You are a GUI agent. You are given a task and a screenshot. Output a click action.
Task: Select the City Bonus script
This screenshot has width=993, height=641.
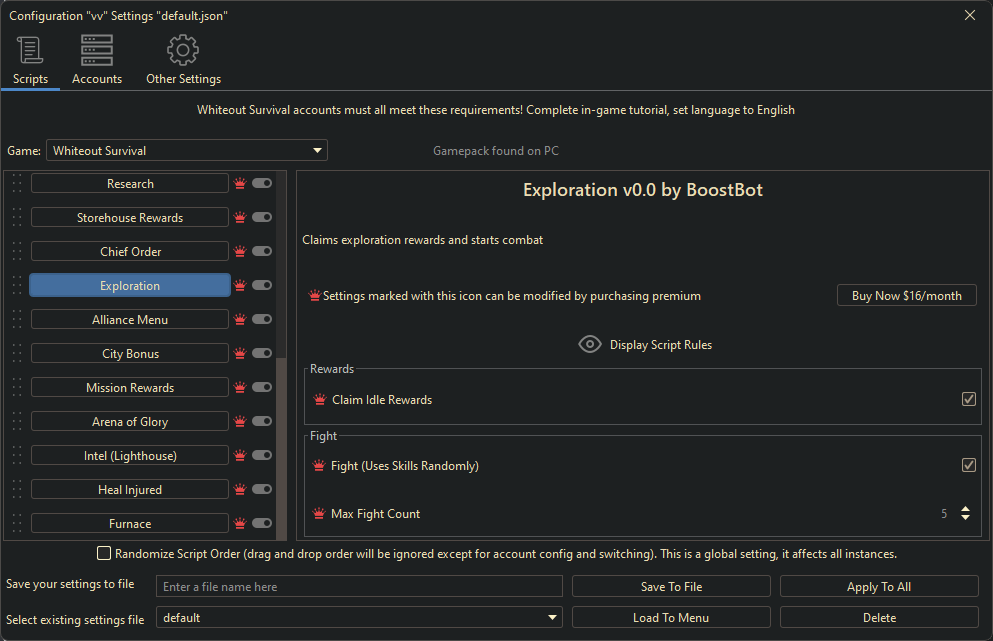point(130,353)
